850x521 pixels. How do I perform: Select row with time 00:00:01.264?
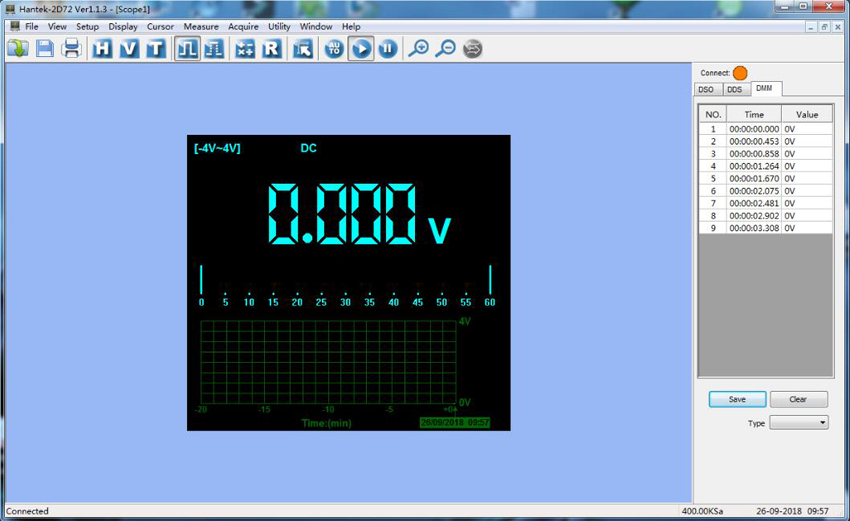point(765,166)
